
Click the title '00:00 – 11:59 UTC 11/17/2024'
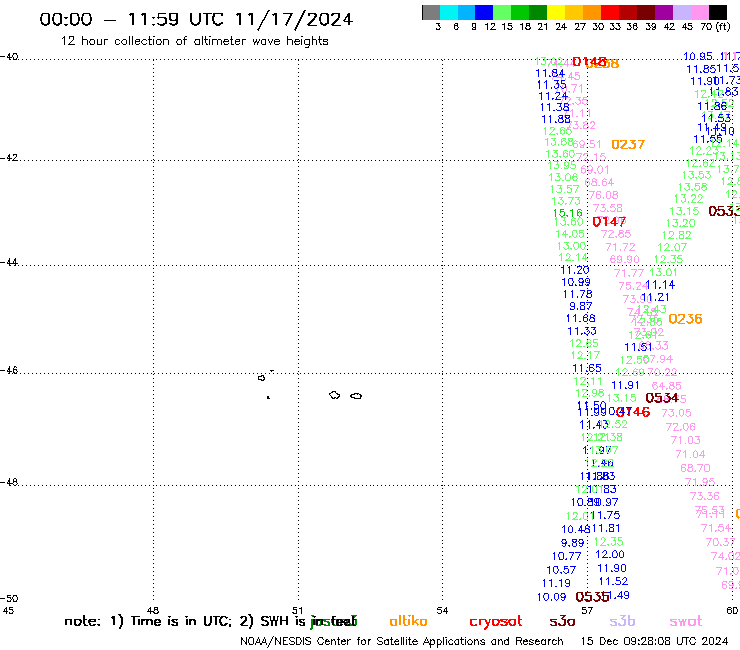point(196,19)
